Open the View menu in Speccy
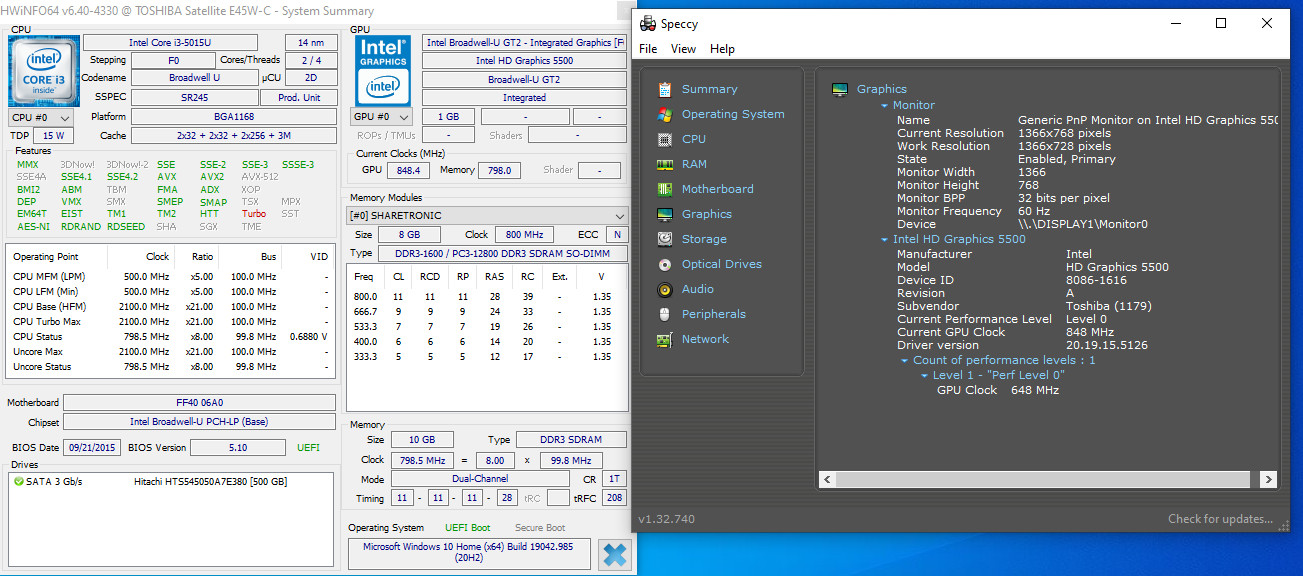Viewport: 1303px width, 576px height. coord(684,49)
